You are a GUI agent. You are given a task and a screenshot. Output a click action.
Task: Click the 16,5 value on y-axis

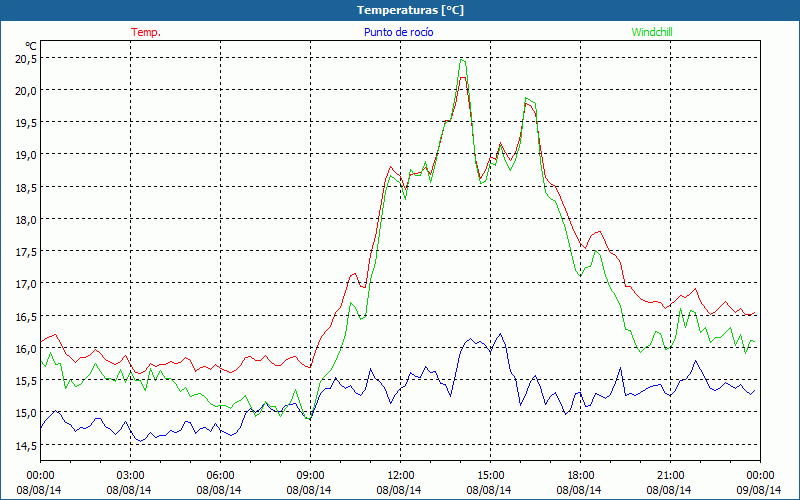pos(26,317)
